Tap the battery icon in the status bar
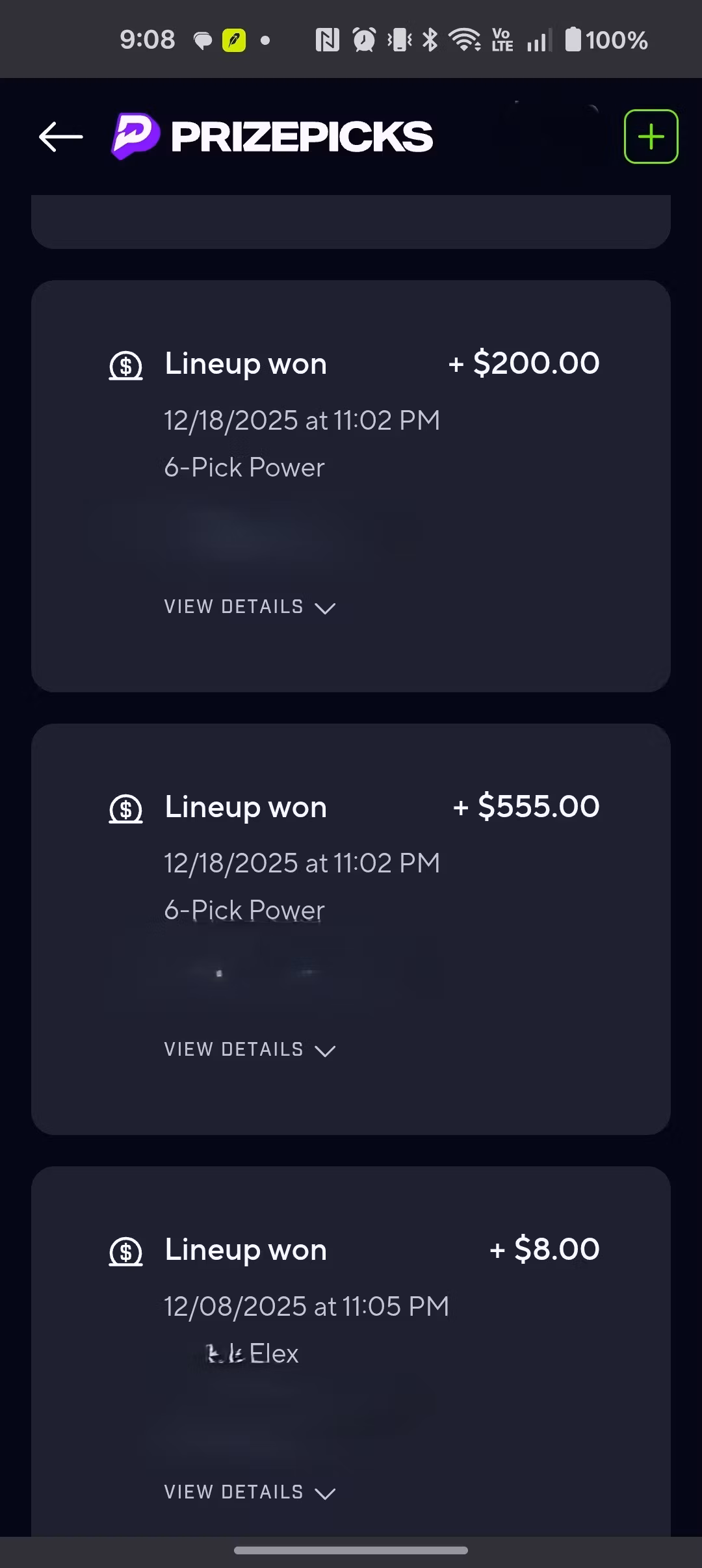The height and width of the screenshot is (1568, 702). [573, 40]
